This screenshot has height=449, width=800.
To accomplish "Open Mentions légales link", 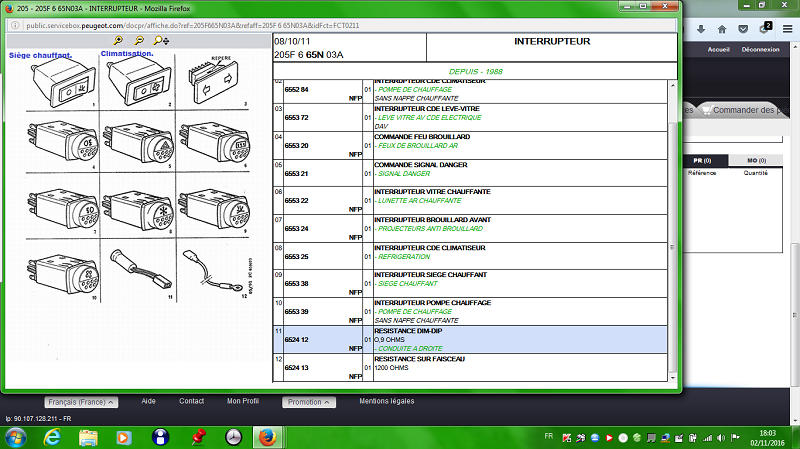I will [x=387, y=401].
